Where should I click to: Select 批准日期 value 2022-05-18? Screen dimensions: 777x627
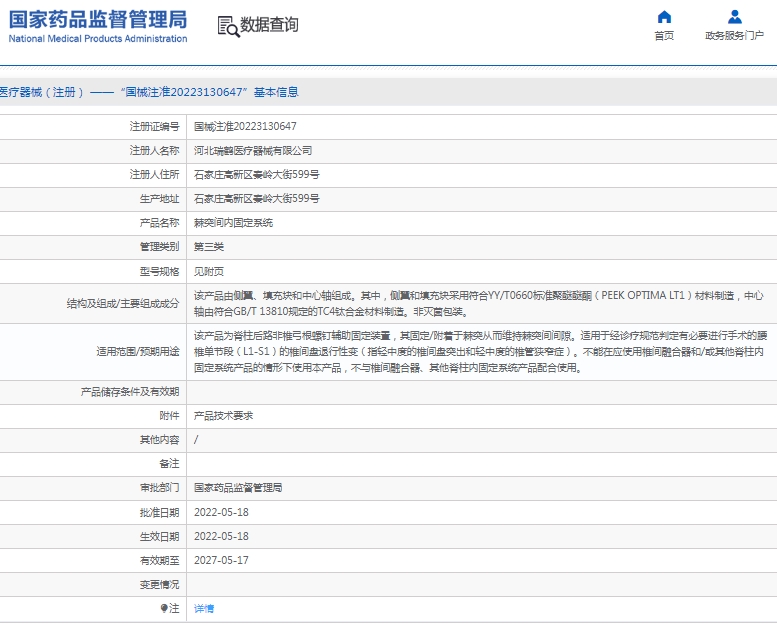(x=221, y=513)
